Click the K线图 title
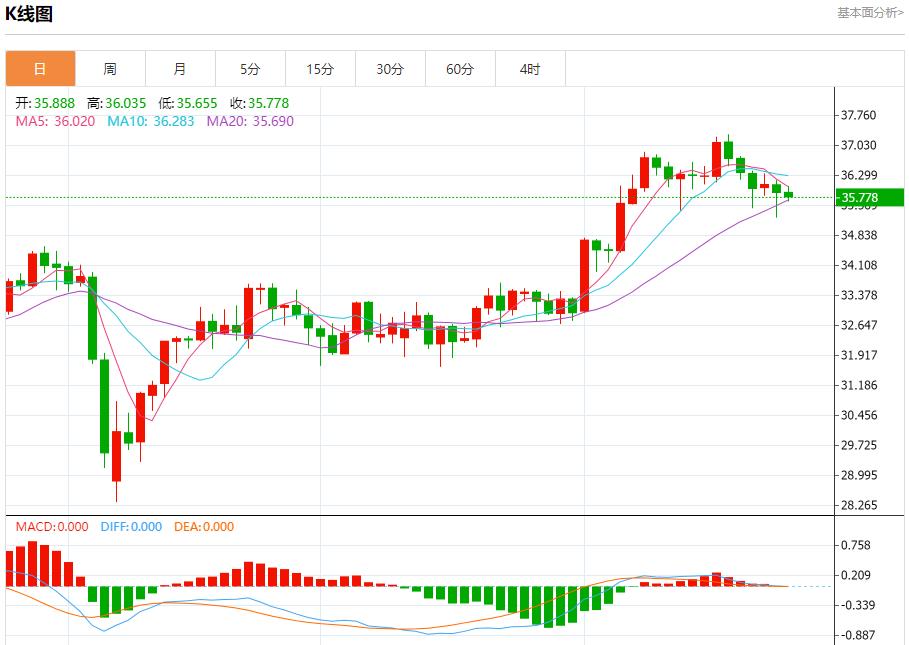909x645 pixels. point(29,13)
